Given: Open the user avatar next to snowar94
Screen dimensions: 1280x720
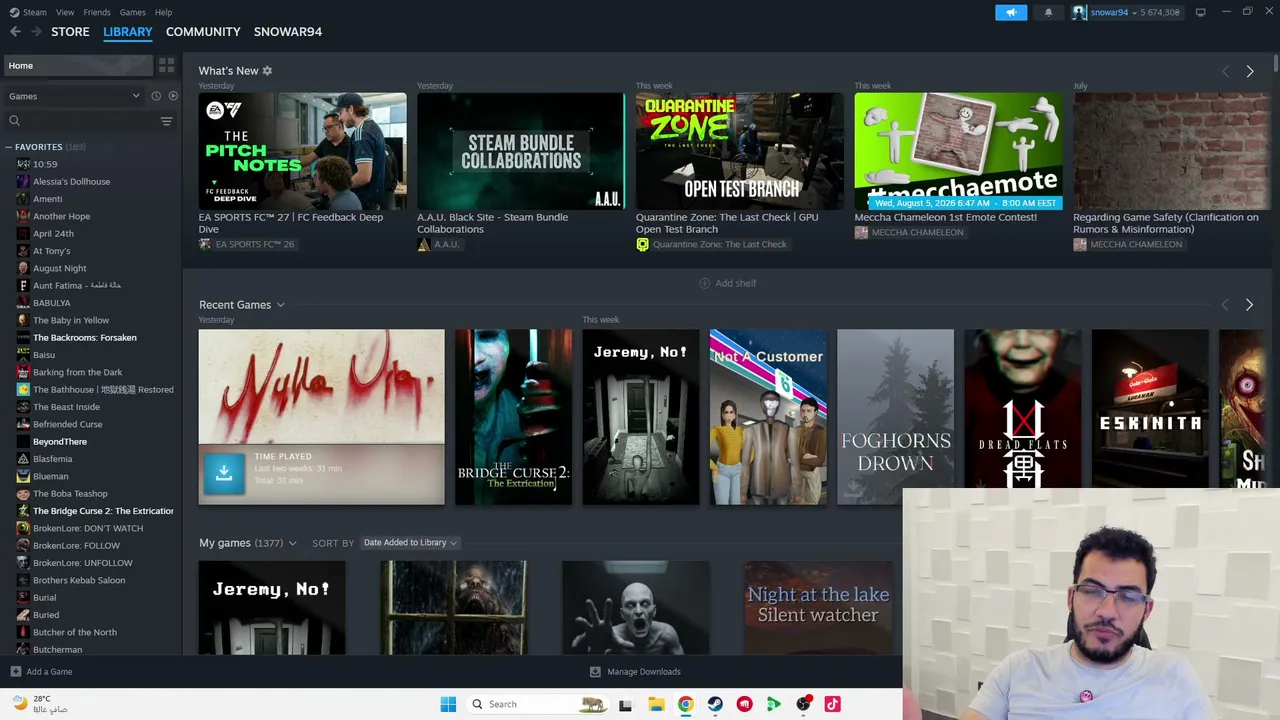Looking at the screenshot, I should click(1079, 12).
